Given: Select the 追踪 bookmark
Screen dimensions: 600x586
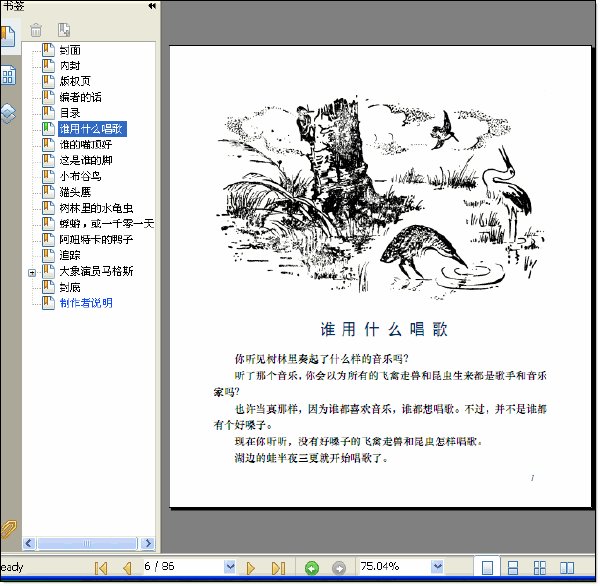Looking at the screenshot, I should [70, 255].
